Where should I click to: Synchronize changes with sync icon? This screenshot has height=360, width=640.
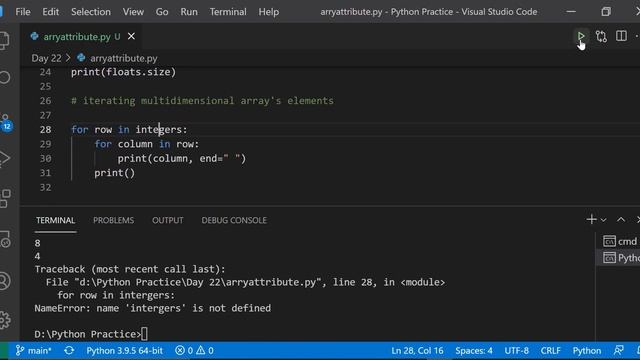pos(69,351)
